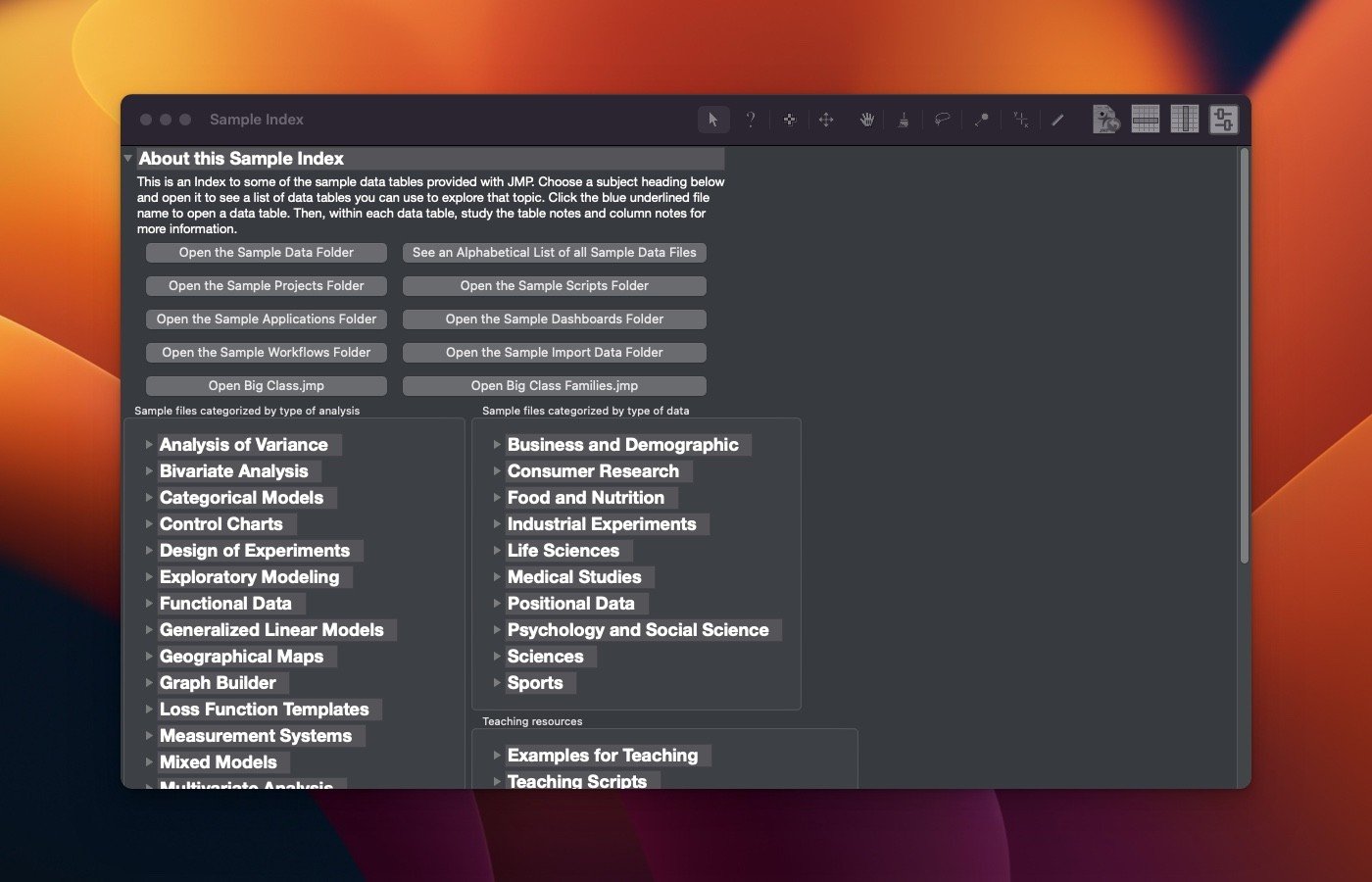Select the Line drawing tool
The image size is (1372, 882).
pos(1057,120)
